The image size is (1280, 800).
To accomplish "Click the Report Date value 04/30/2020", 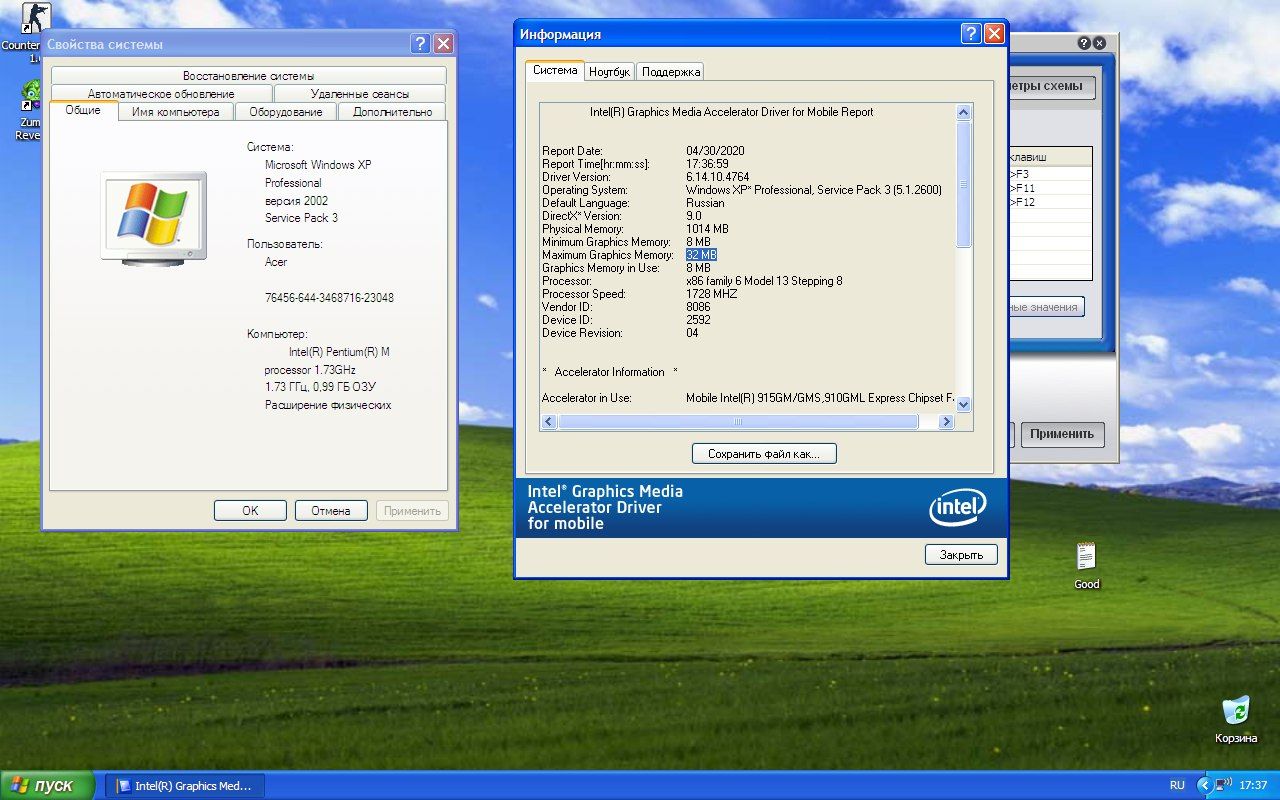I will point(715,151).
